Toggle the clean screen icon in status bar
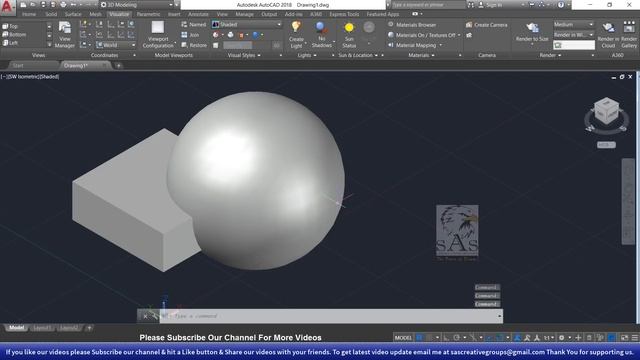 pos(624,338)
